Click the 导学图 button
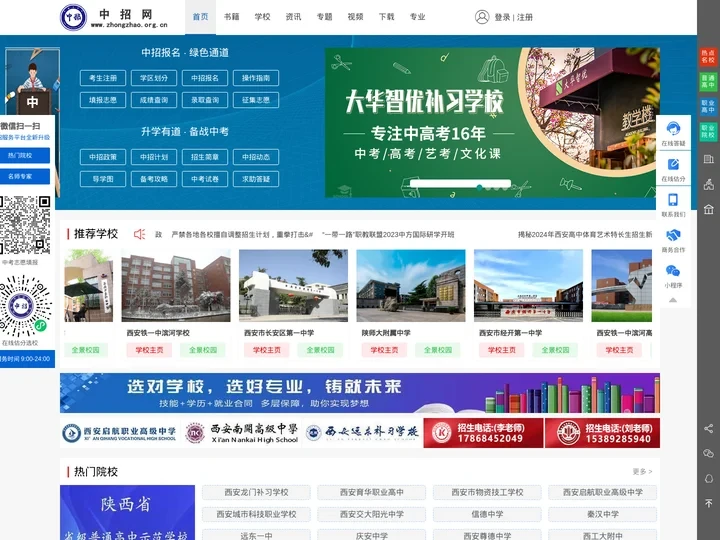 click(x=103, y=179)
